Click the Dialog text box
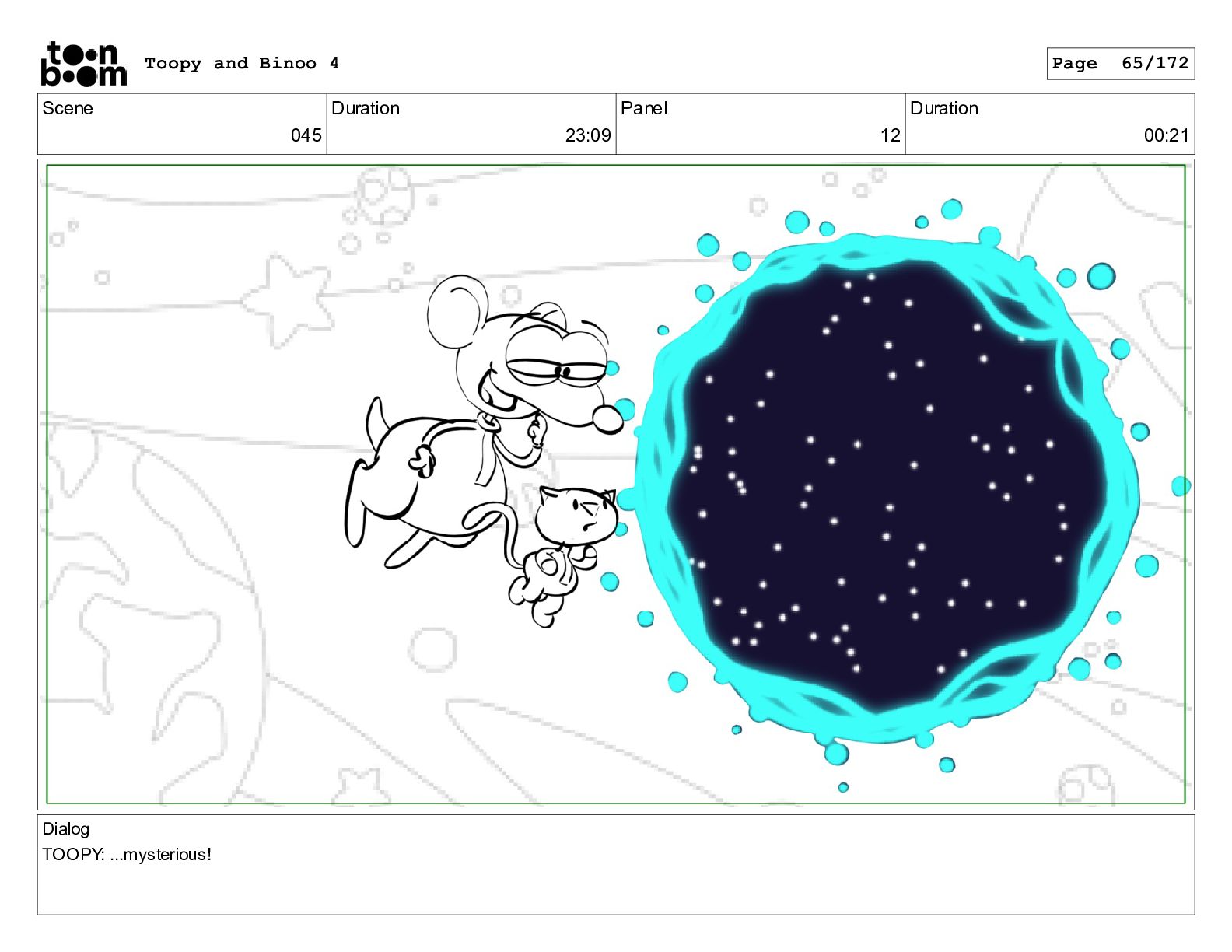 616,865
